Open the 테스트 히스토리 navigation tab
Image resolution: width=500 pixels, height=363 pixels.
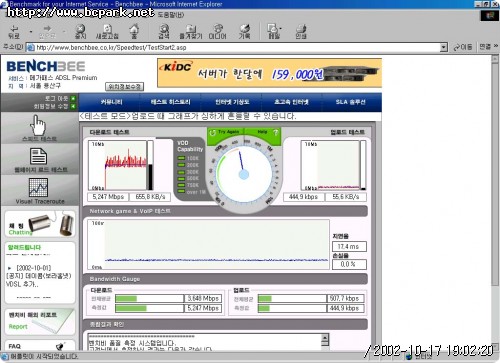(170, 102)
